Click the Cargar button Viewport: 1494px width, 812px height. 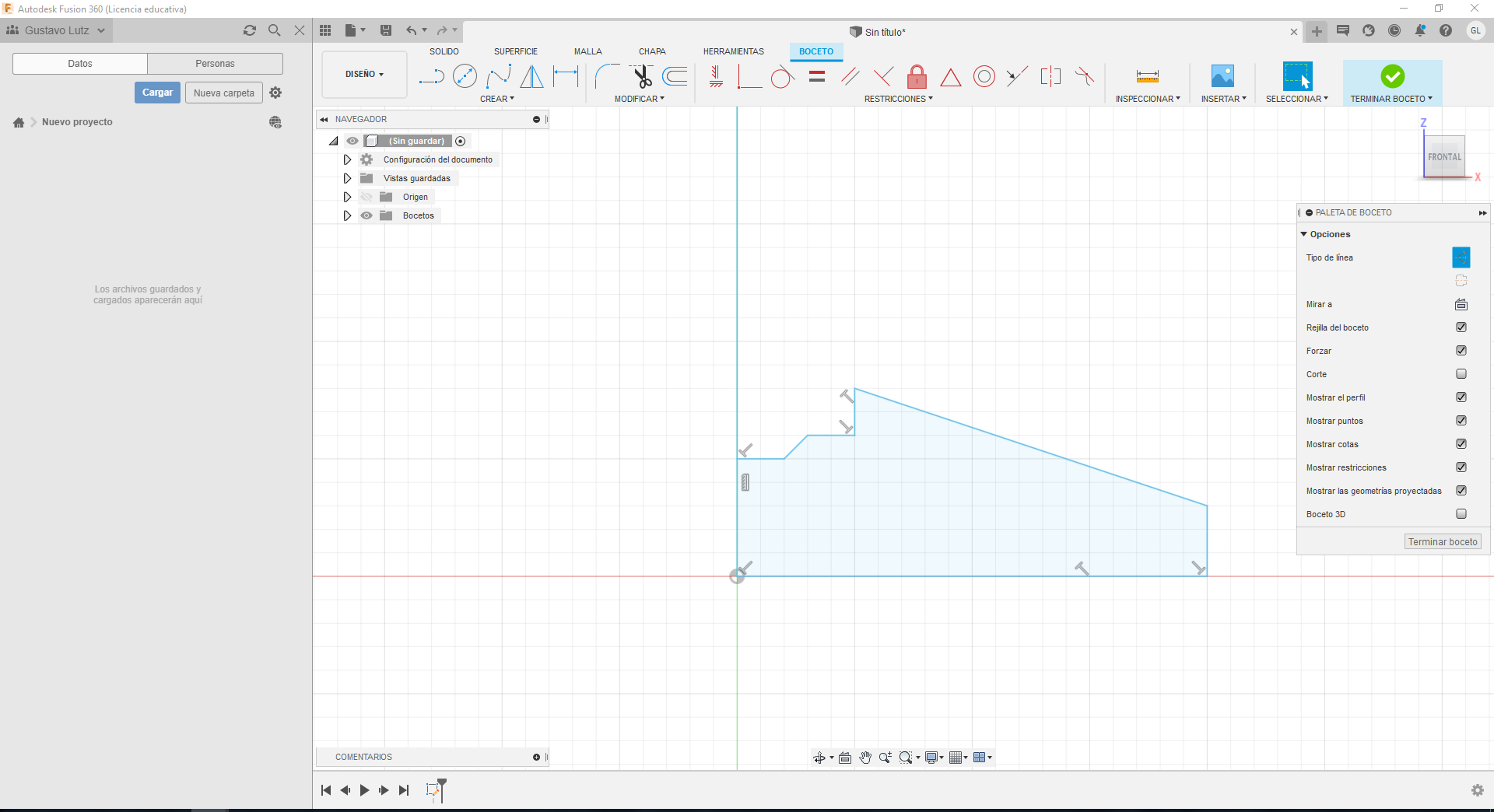[157, 93]
